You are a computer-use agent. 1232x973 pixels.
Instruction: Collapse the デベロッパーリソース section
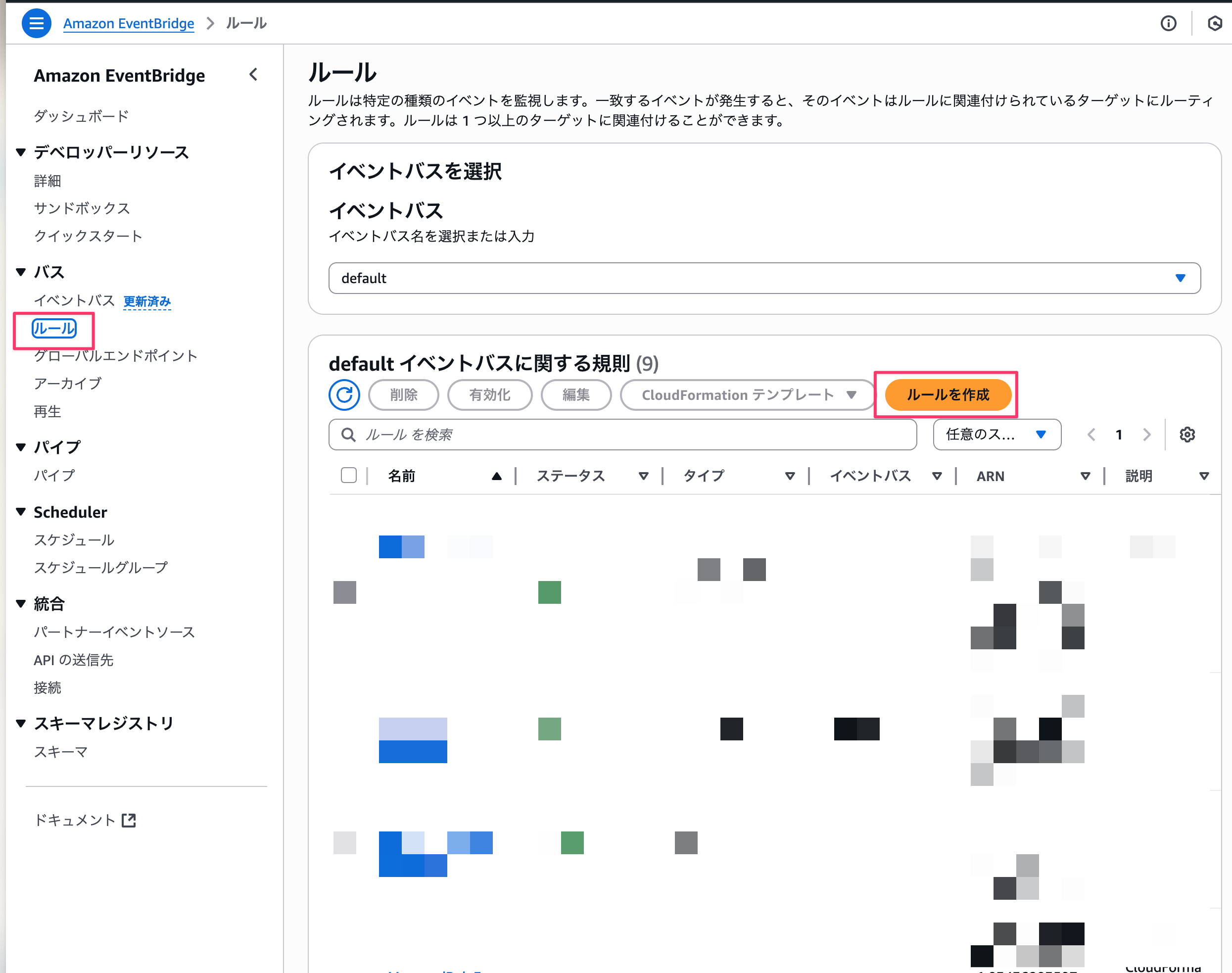click(21, 152)
